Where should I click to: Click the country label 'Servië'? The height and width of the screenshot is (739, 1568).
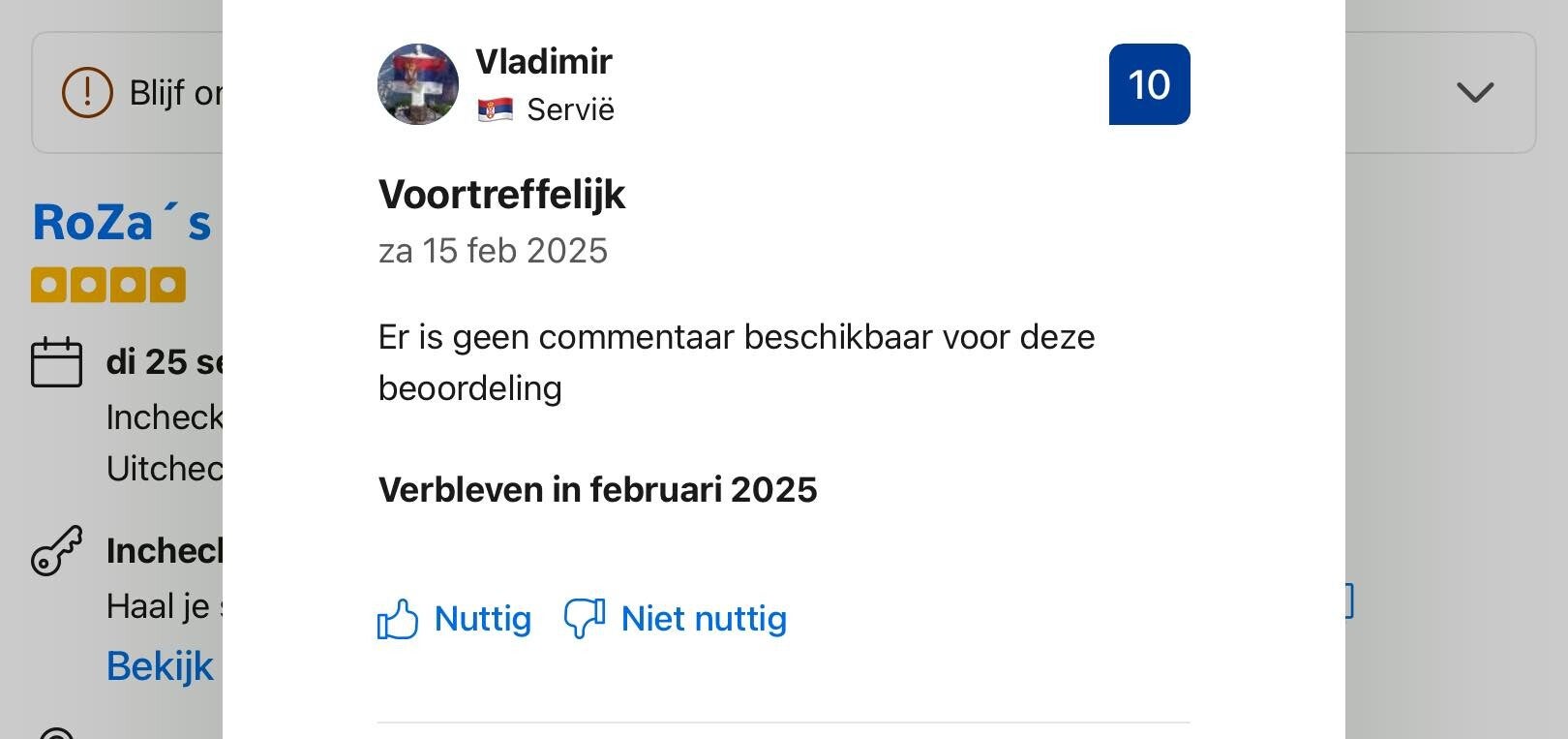point(570,110)
